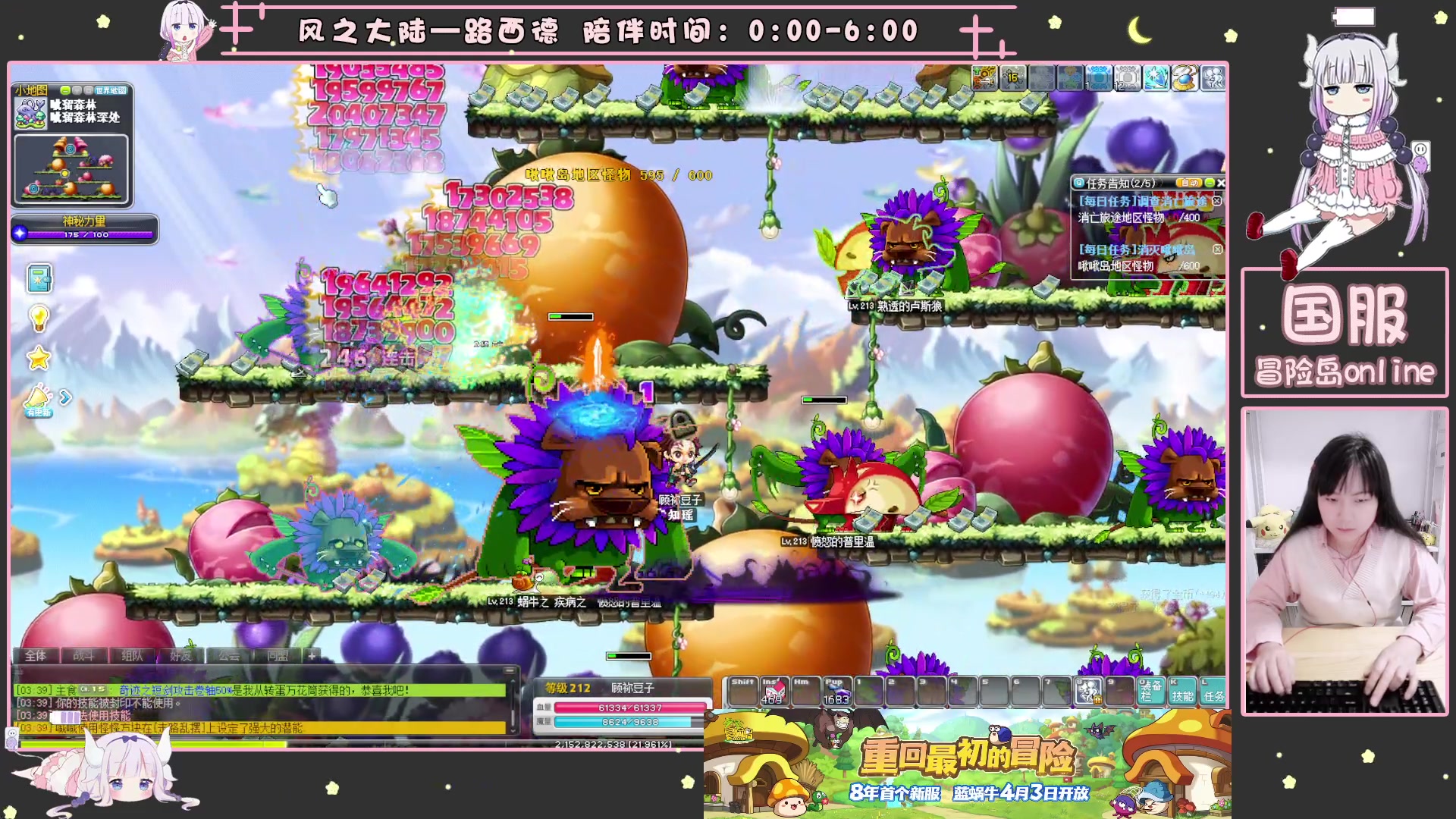Open the 调查消亡旅途 daily quest entry
The width and height of the screenshot is (1456, 819).
click(x=1143, y=201)
